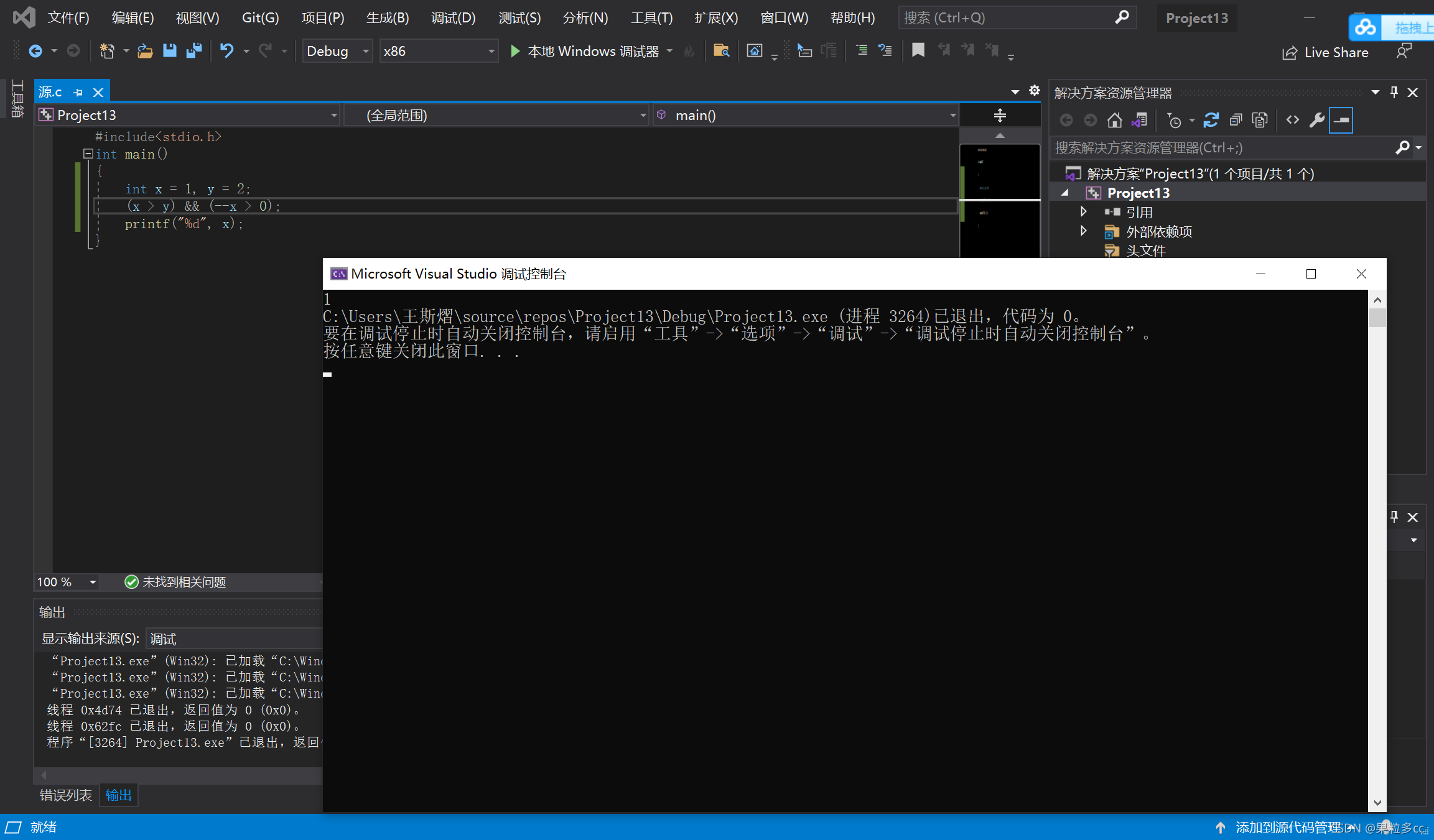Open the Windows 调试器 dropdown arrow
The width and height of the screenshot is (1434, 840).
point(669,51)
